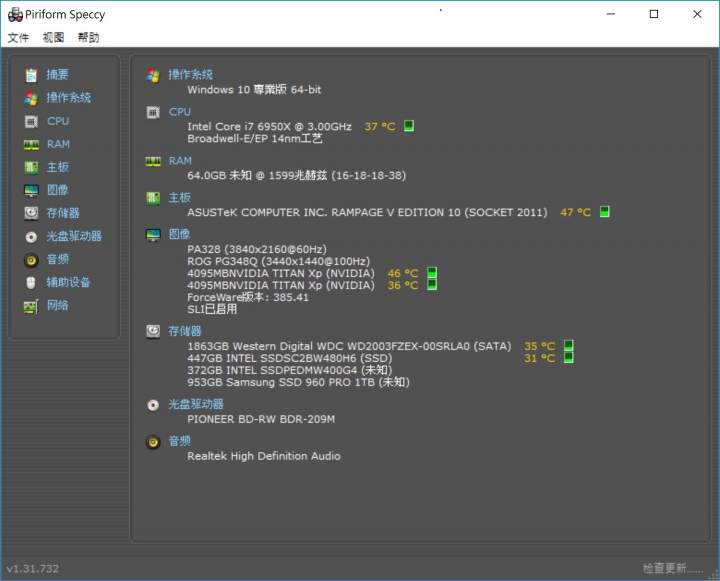Open the 音频 section heading link
The height and width of the screenshot is (581, 720).
180,441
